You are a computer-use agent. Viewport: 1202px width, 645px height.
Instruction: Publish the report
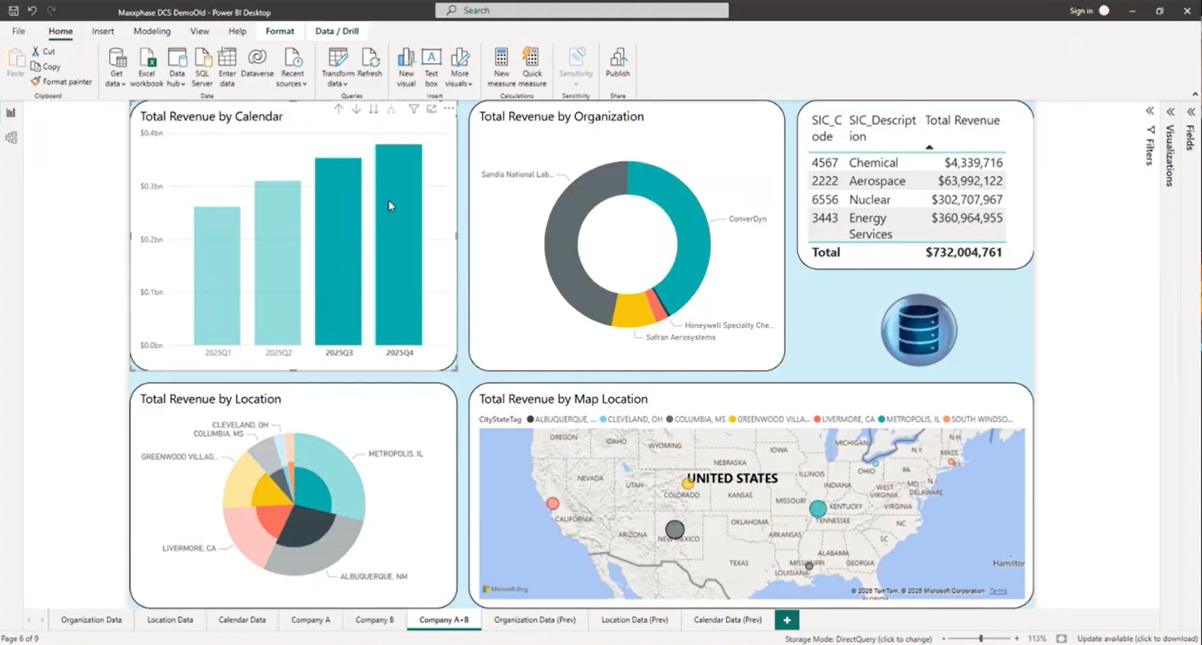(x=617, y=63)
